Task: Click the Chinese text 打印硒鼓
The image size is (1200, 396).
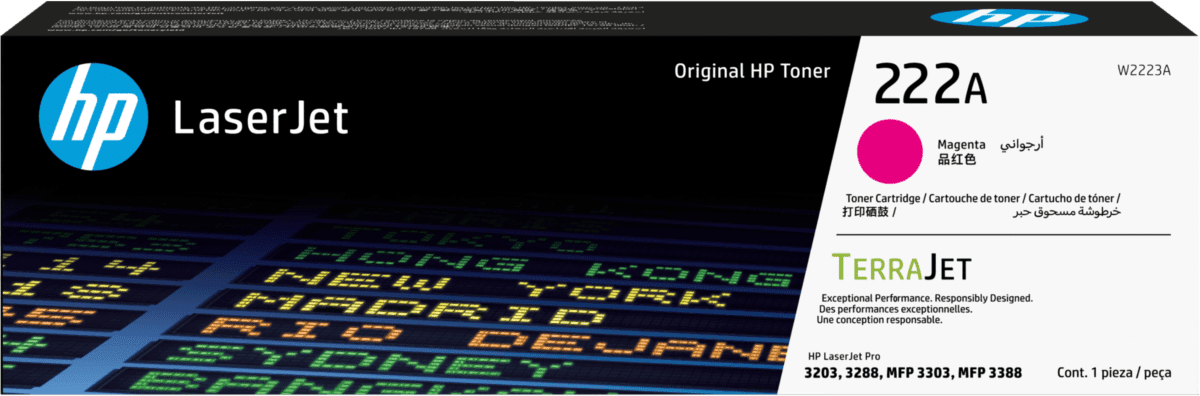Action: [866, 213]
